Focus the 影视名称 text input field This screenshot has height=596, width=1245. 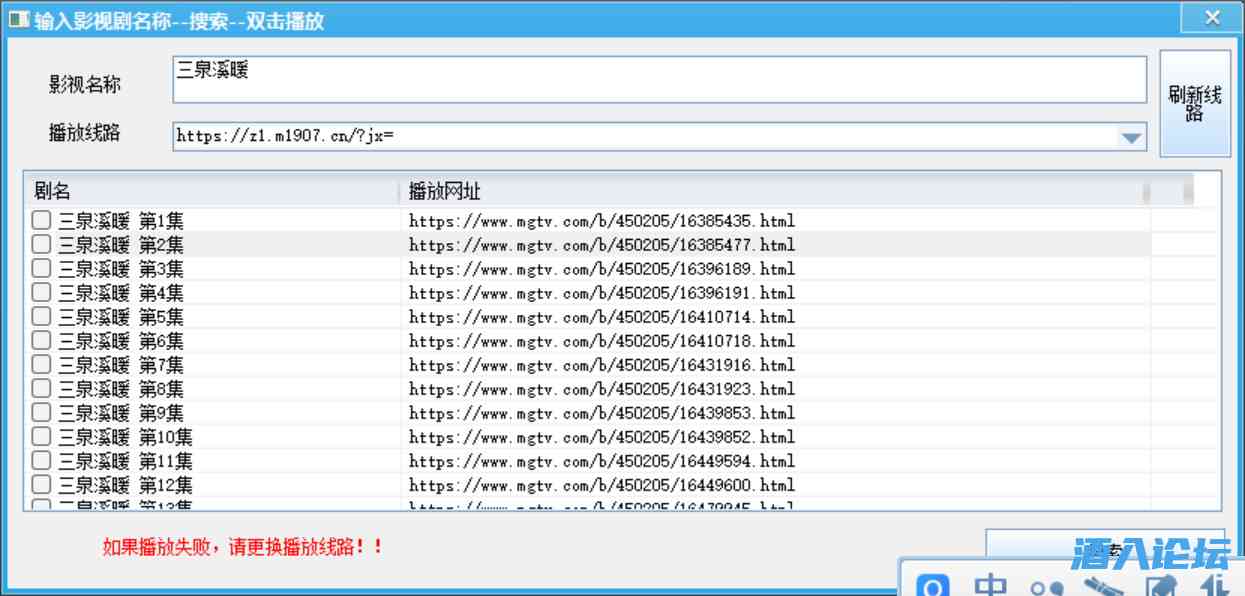pos(658,80)
